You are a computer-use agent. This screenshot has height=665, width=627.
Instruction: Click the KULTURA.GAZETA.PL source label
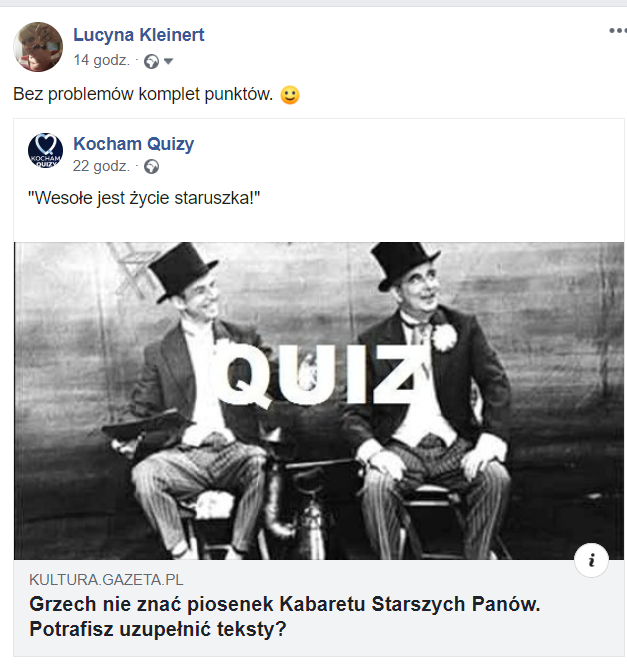(x=106, y=580)
